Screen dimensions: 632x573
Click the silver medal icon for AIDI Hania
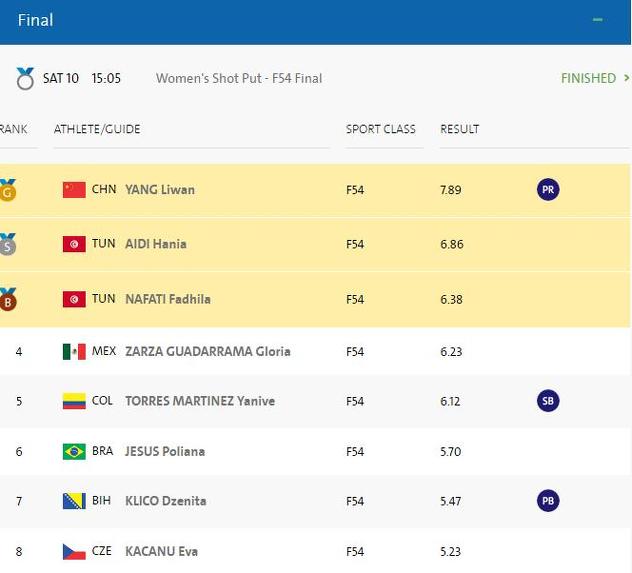[x=8, y=244]
